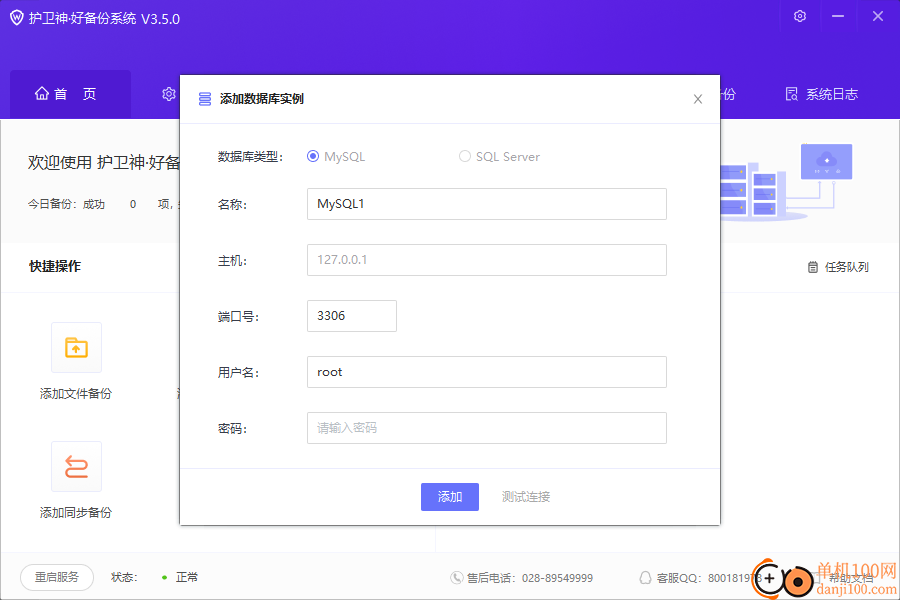The image size is (900, 600).
Task: Click the home icon on 首页 tab
Action: [x=41, y=93]
